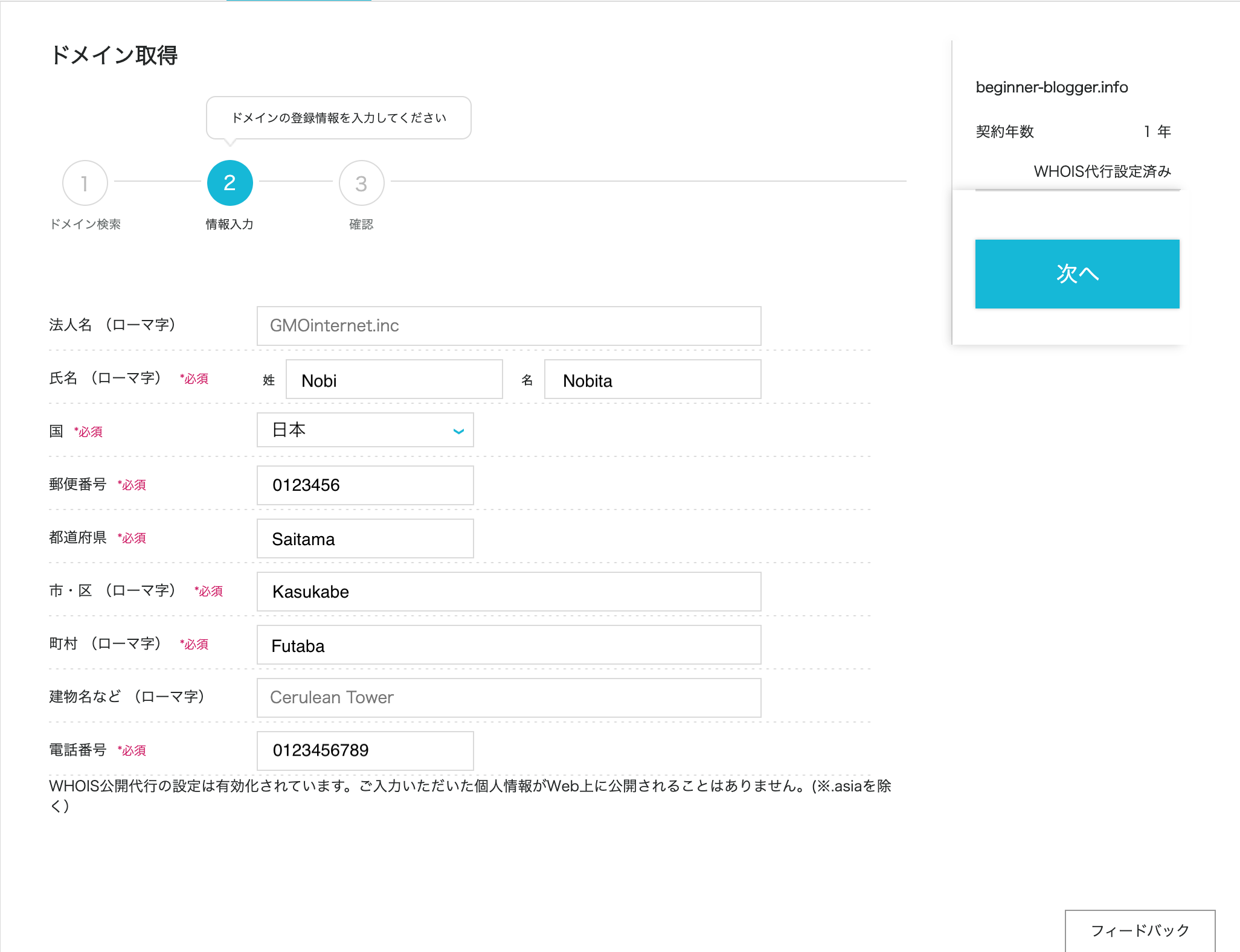
Task: Click step 3 confirmation circle
Action: point(361,183)
